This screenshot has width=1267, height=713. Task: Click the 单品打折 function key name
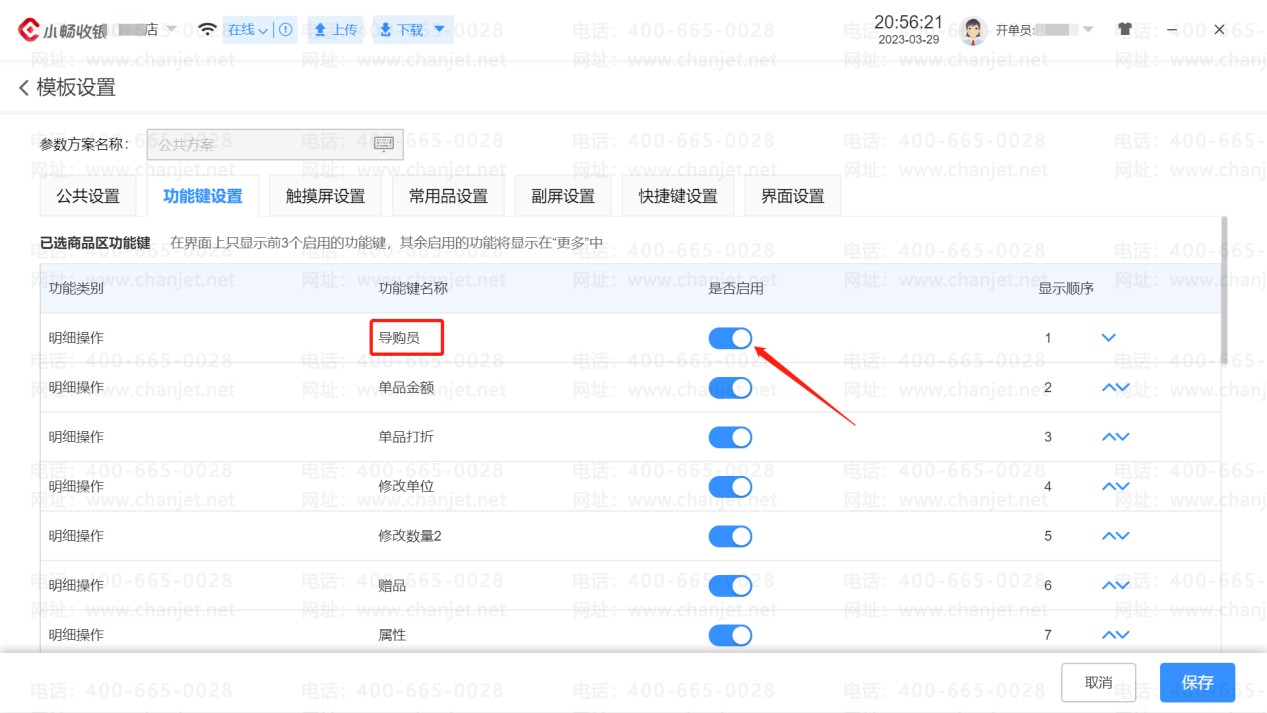click(x=406, y=437)
